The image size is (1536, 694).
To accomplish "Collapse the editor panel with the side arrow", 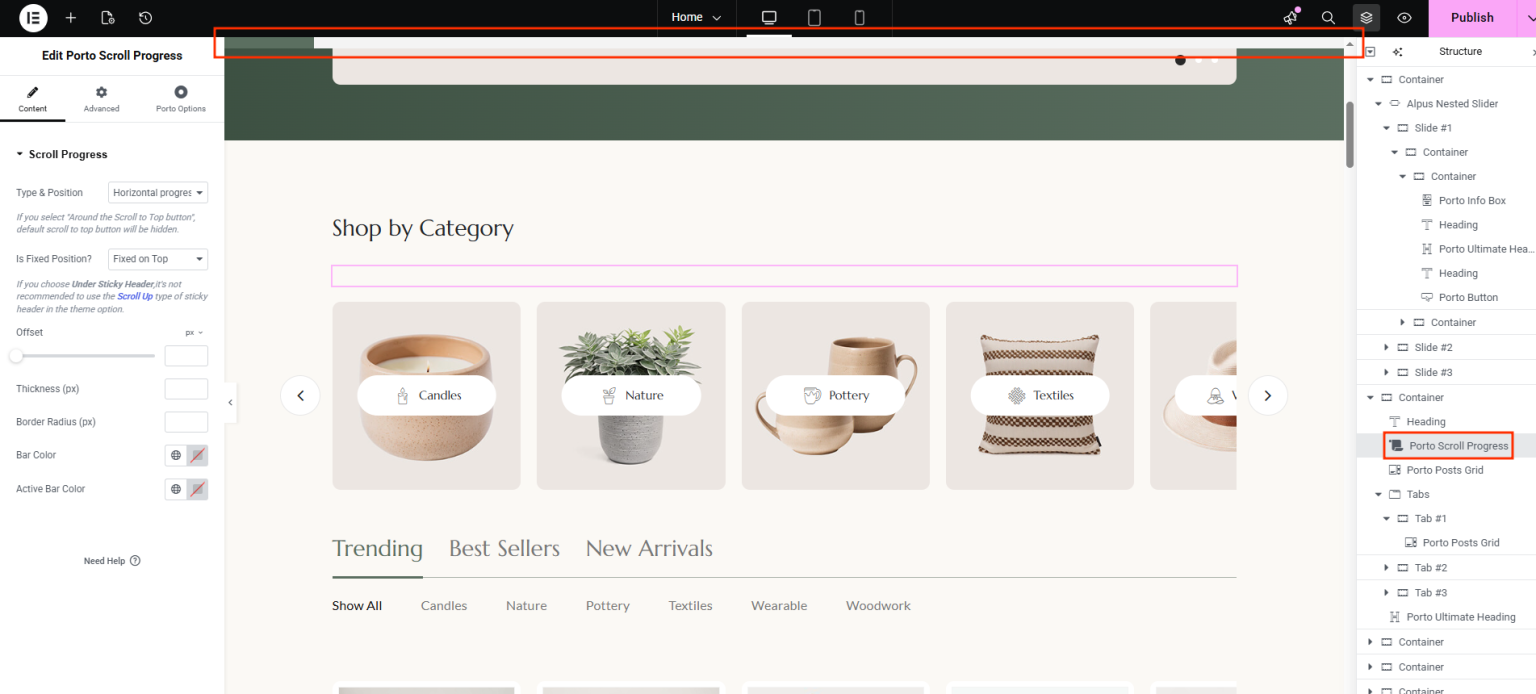I will pos(230,402).
